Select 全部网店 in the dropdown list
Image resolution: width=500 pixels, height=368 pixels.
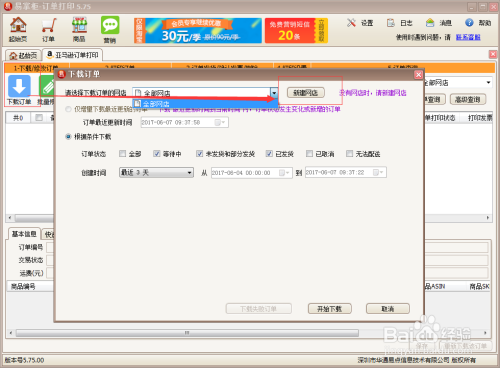(205, 104)
